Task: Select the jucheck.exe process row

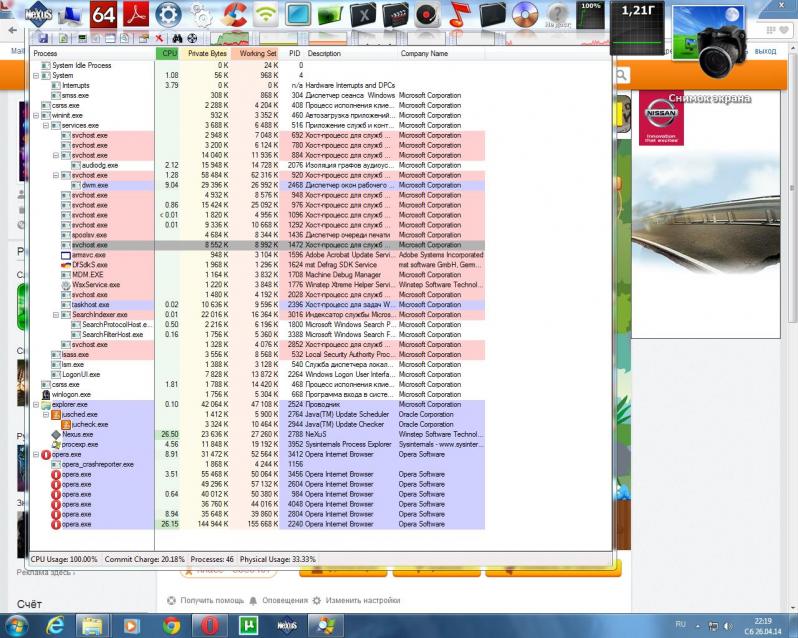Action: pos(257,424)
